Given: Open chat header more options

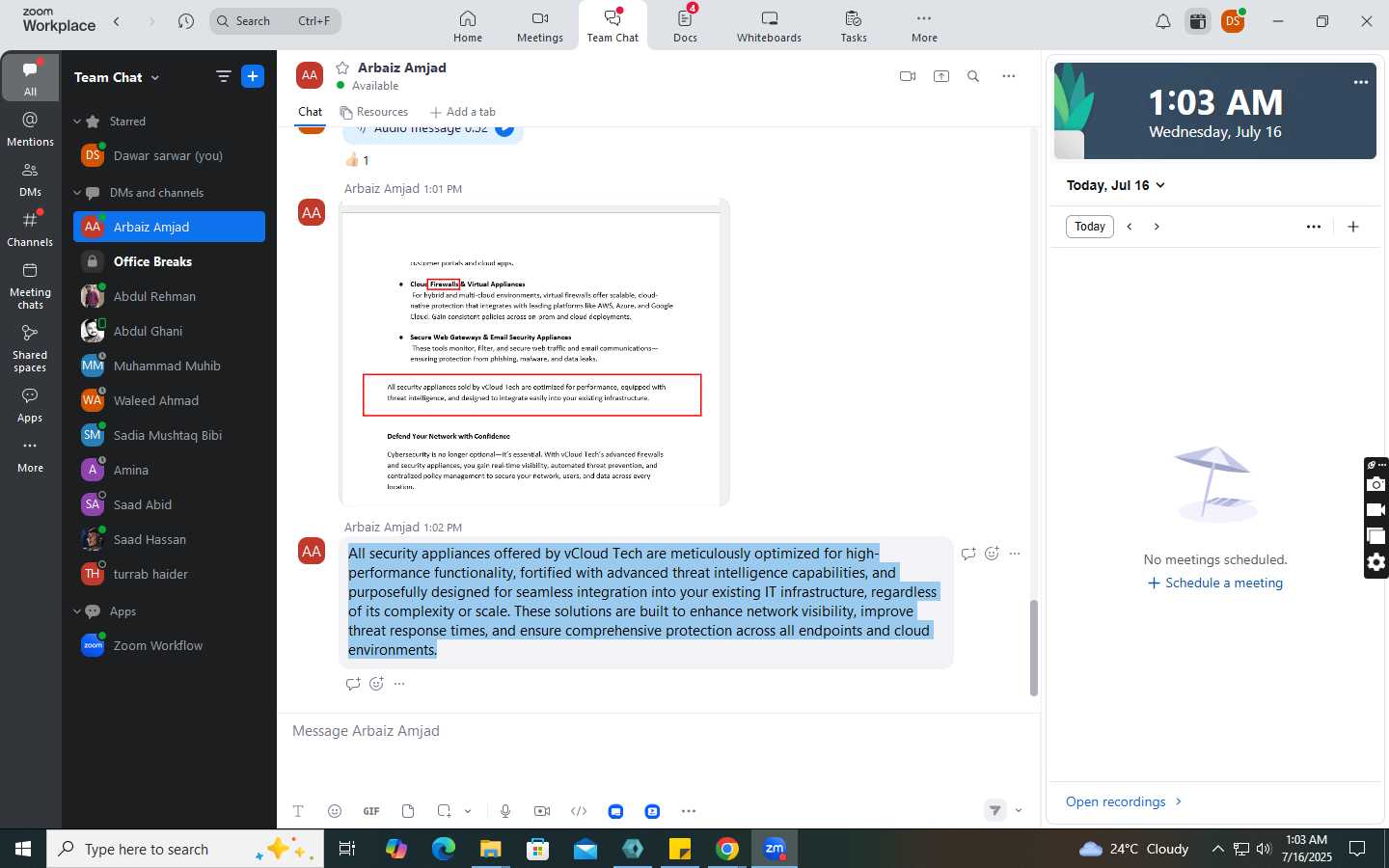Looking at the screenshot, I should (1009, 76).
